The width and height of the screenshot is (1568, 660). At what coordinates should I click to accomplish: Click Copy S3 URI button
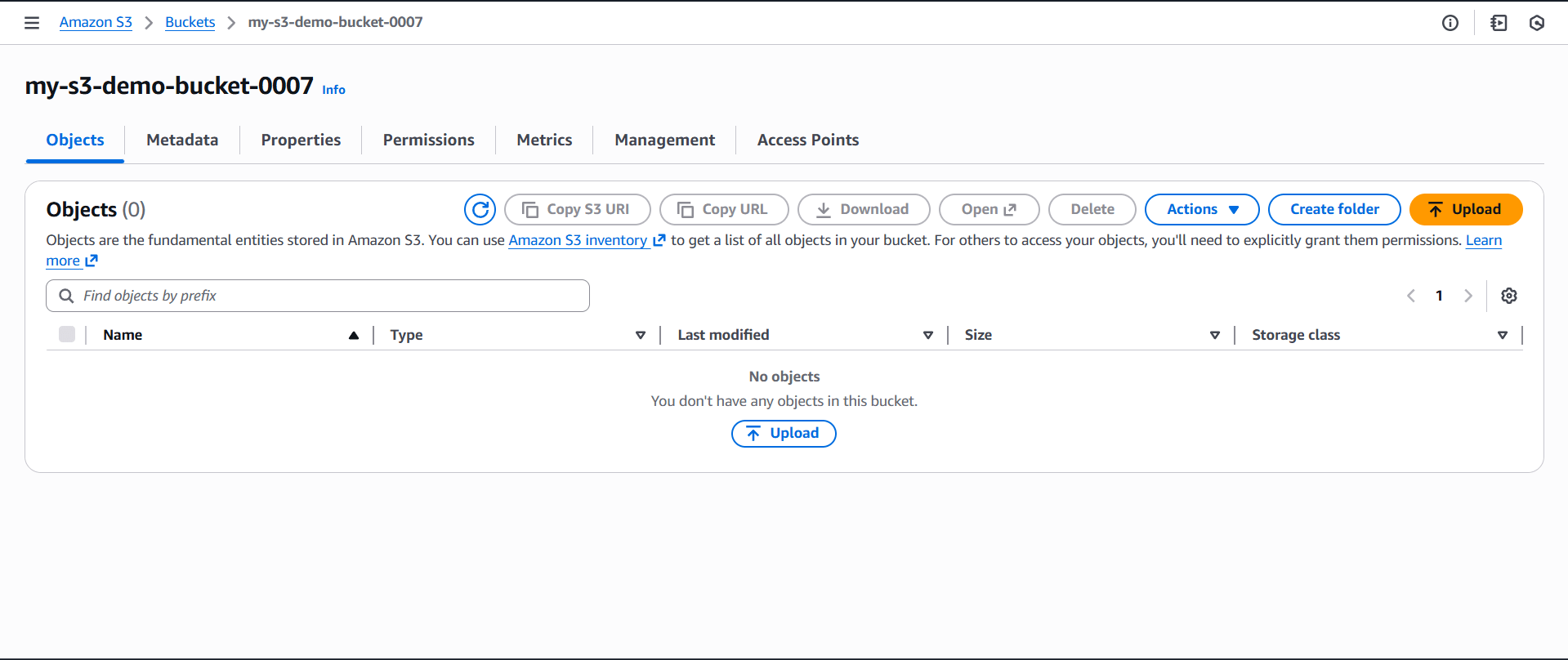click(578, 209)
